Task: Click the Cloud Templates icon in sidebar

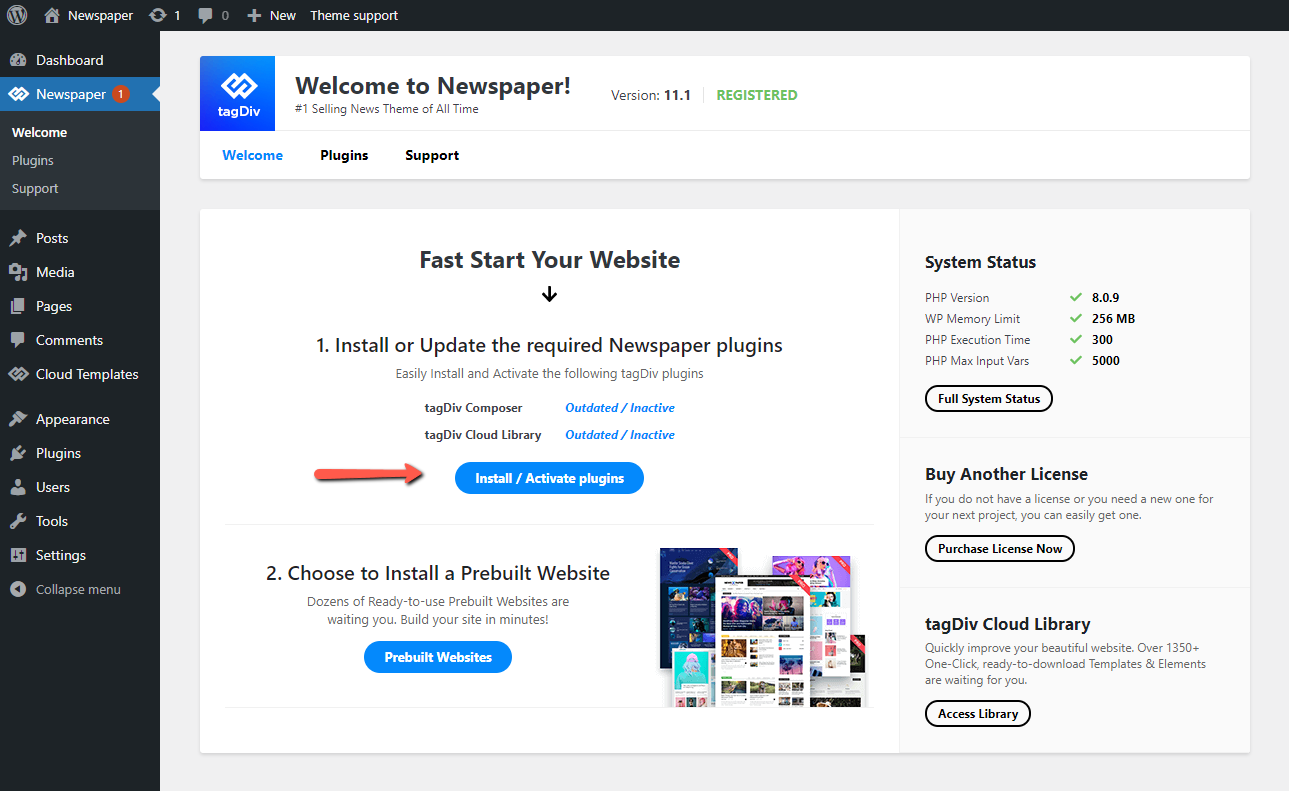Action: click(x=18, y=374)
